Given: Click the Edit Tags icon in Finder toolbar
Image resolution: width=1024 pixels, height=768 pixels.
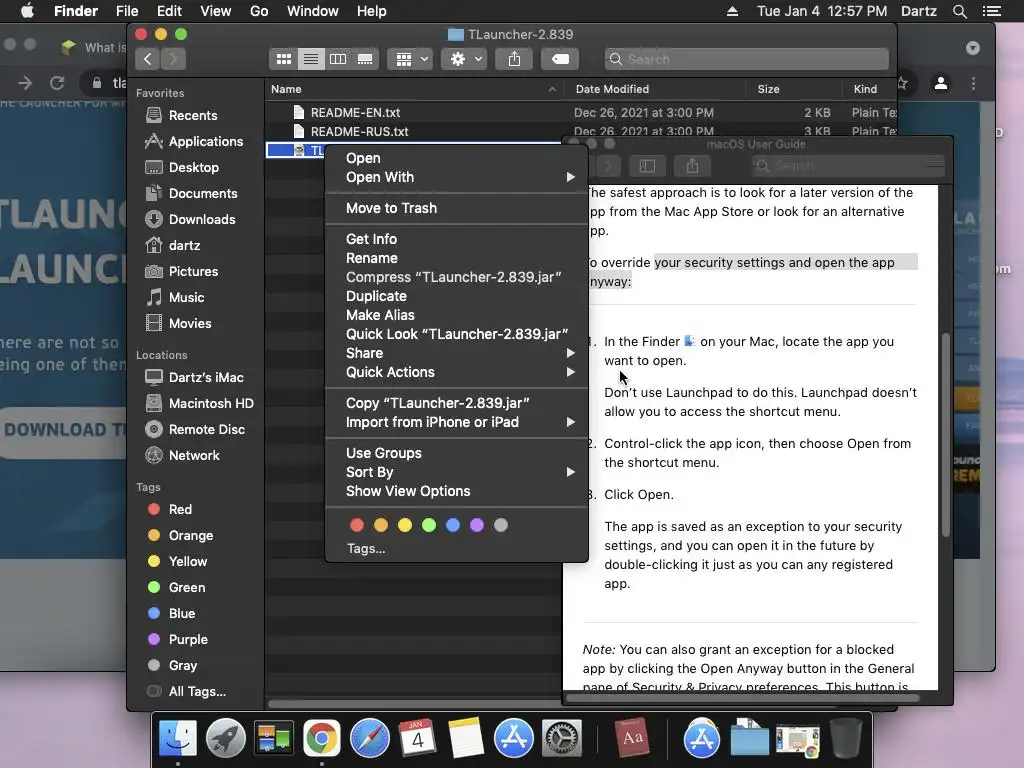Looking at the screenshot, I should pyautogui.click(x=560, y=59).
